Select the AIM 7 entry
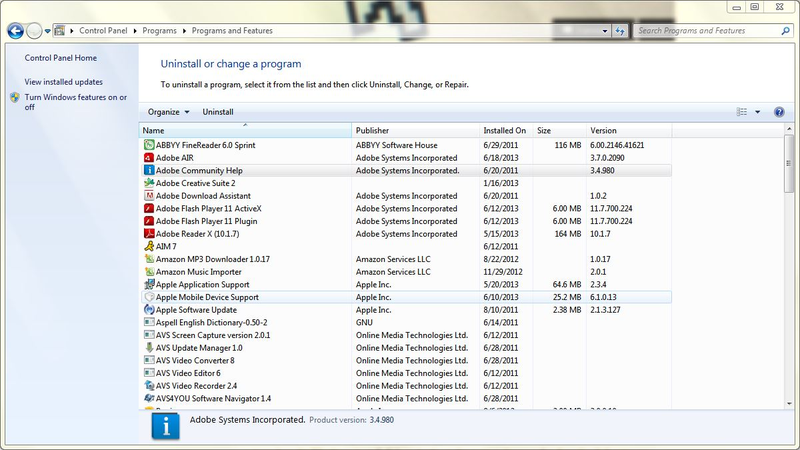This screenshot has height=450, width=800. [x=406, y=246]
